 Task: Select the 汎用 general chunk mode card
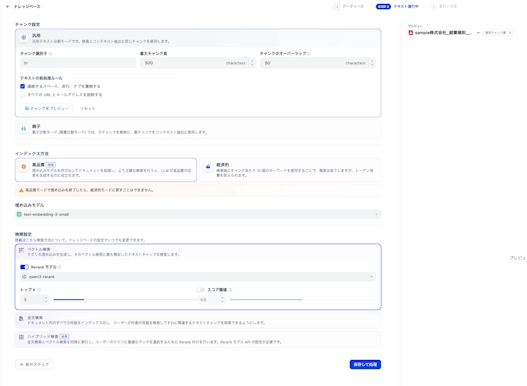(x=198, y=38)
